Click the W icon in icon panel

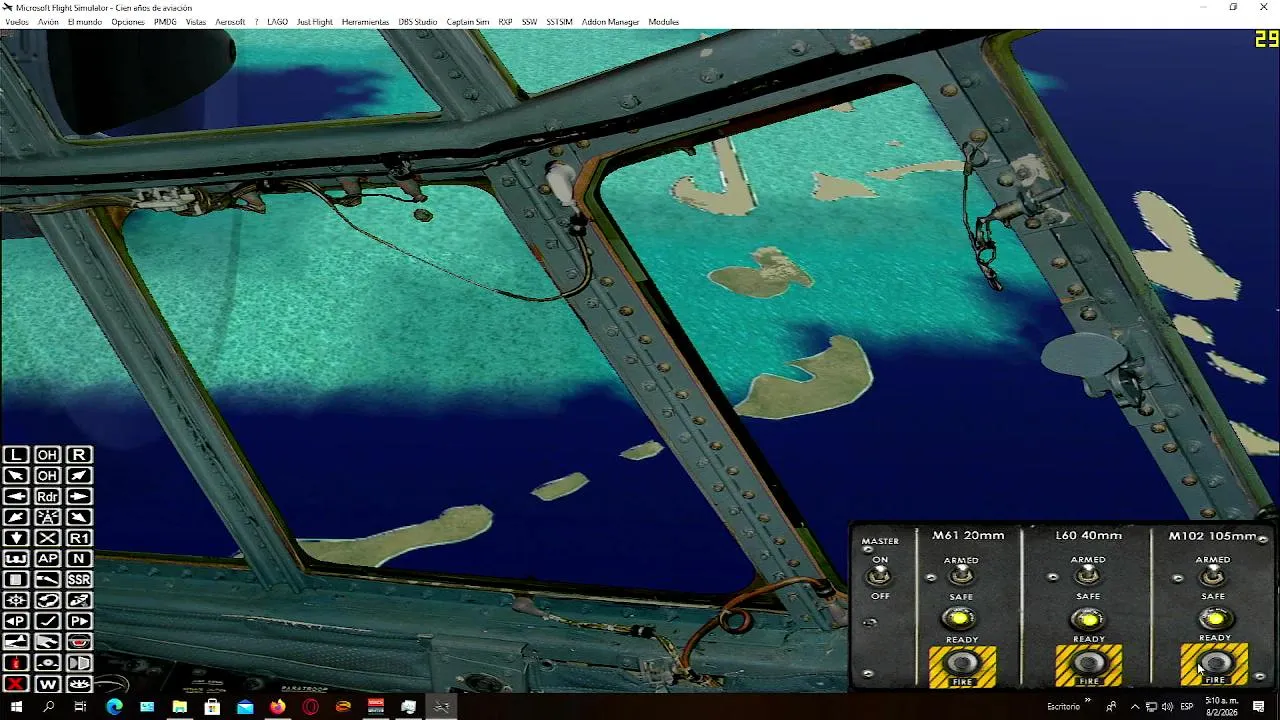pyautogui.click(x=47, y=684)
